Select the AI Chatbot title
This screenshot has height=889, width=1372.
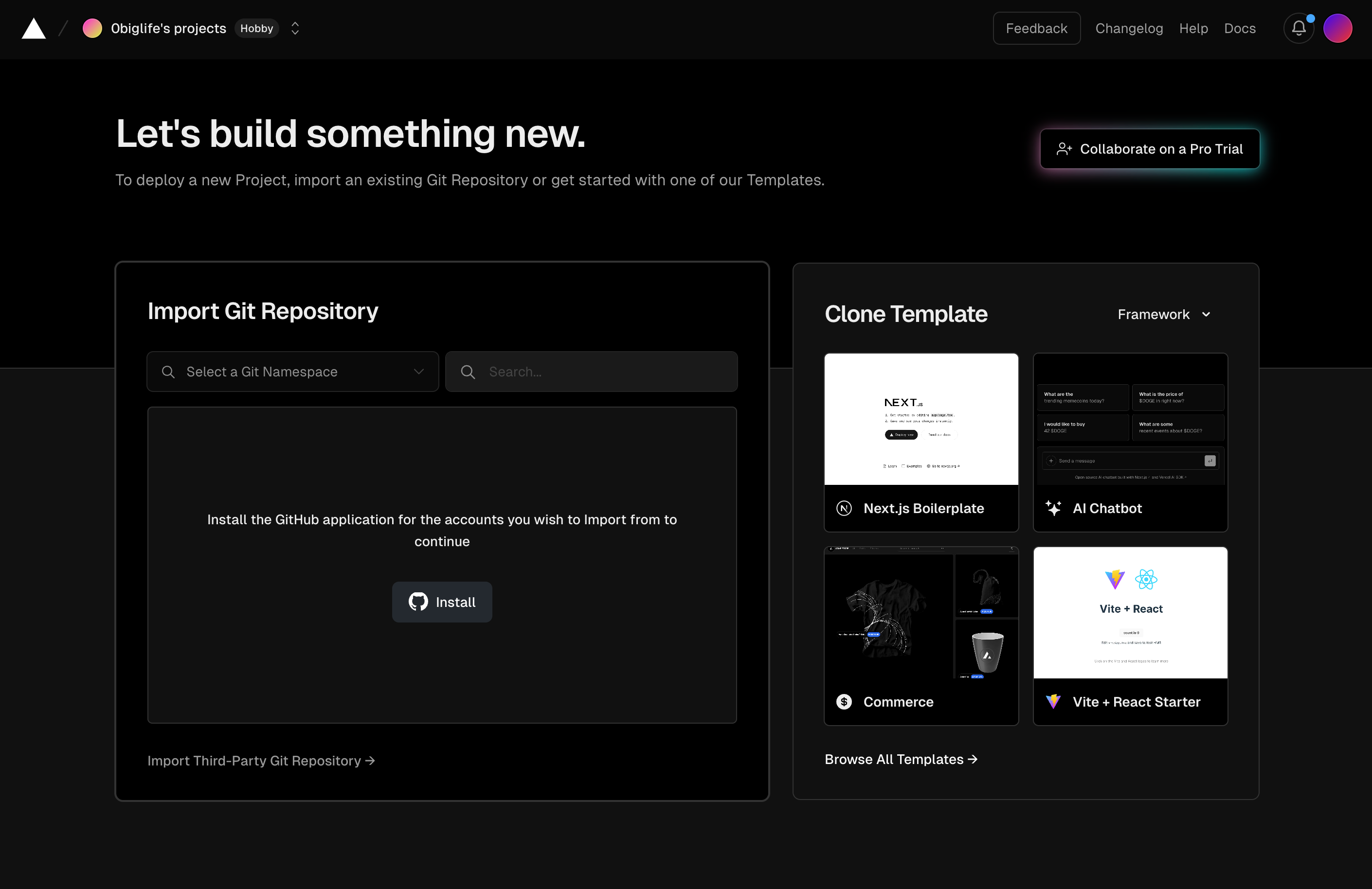coord(1107,508)
